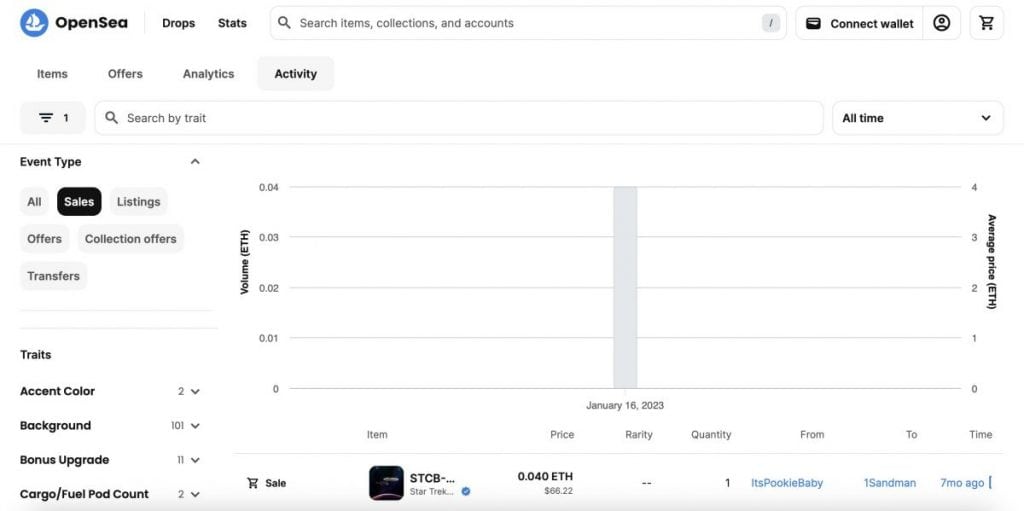Click the sale cart icon in activity row
This screenshot has height=511, width=1024.
[x=252, y=483]
